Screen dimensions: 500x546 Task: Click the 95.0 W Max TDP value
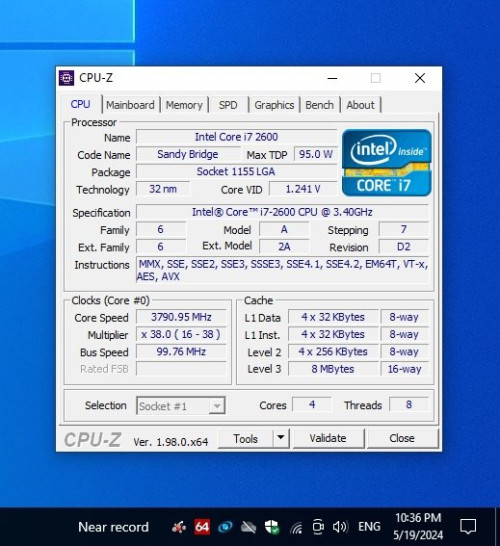[x=316, y=154]
